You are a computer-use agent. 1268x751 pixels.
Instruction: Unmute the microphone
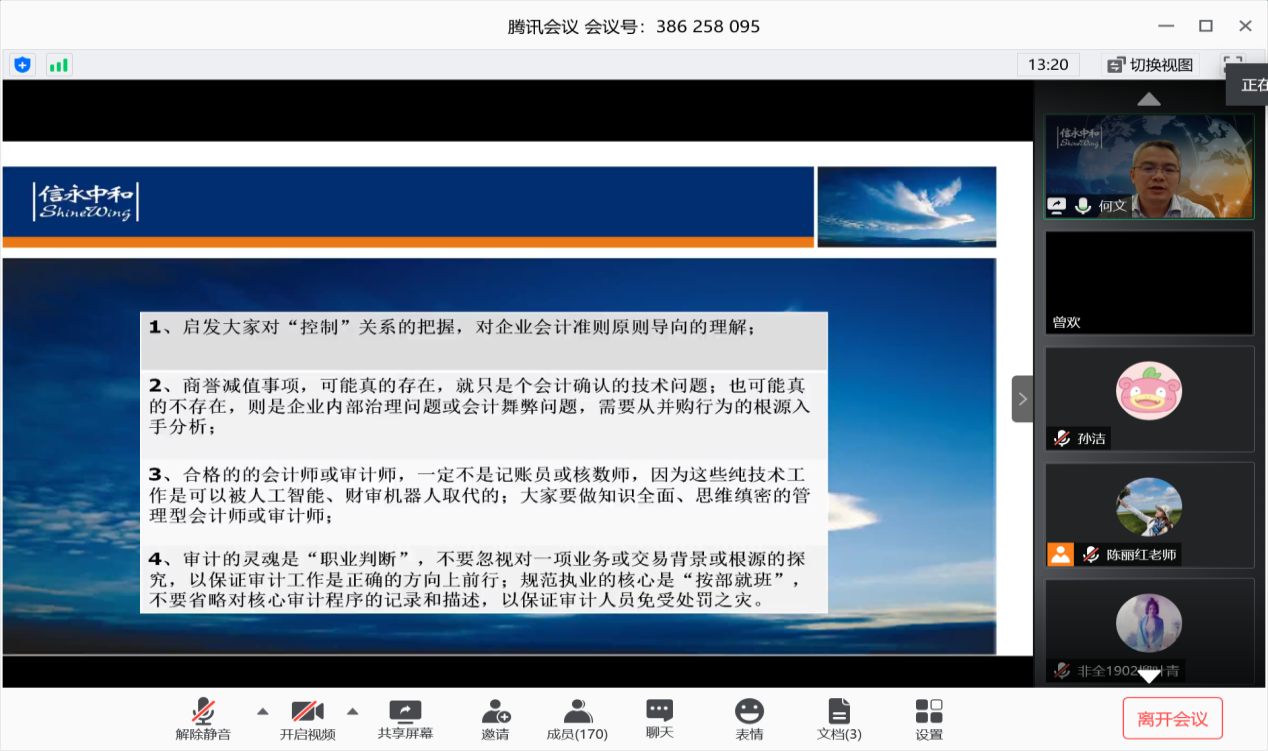203,719
